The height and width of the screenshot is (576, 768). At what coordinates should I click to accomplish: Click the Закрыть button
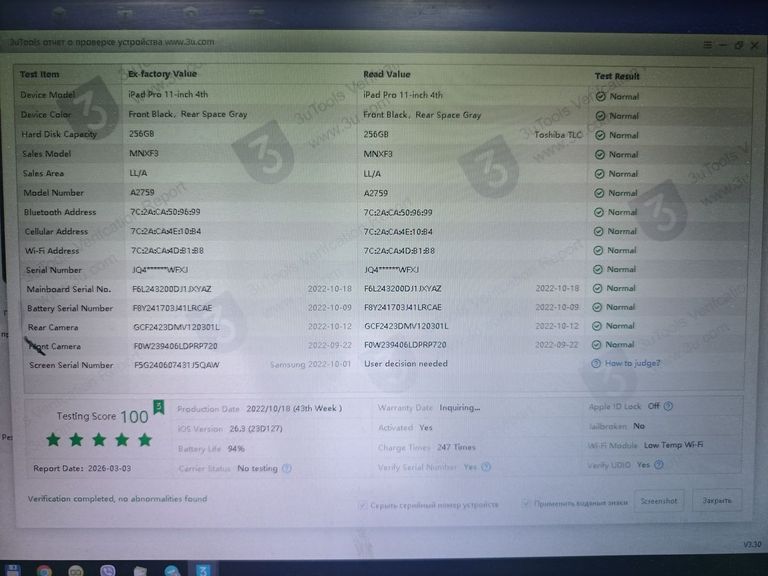(717, 501)
